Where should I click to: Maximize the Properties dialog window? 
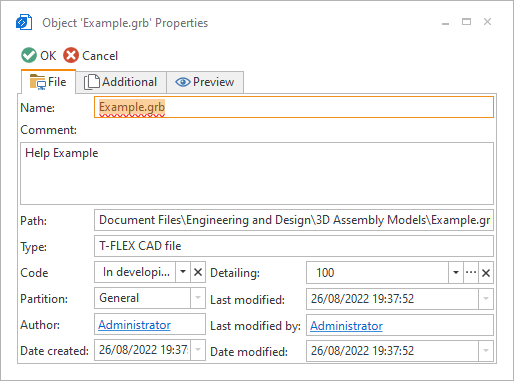click(466, 22)
